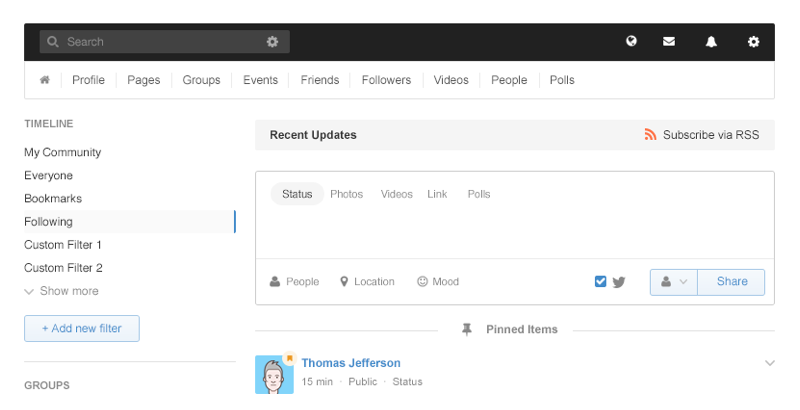The image size is (800, 410).
Task: Click the Search input field
Action: coord(160,42)
